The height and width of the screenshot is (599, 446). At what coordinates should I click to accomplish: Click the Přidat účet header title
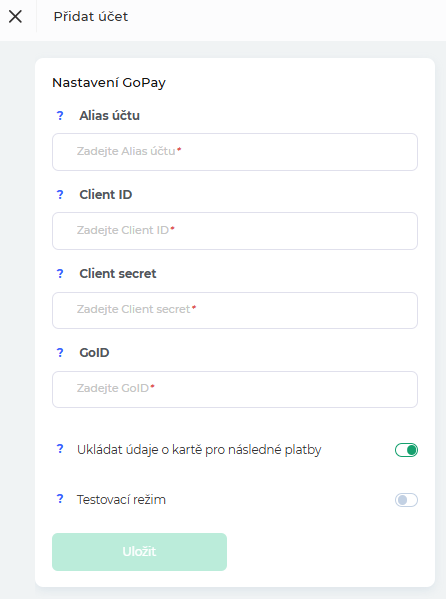pos(91,16)
